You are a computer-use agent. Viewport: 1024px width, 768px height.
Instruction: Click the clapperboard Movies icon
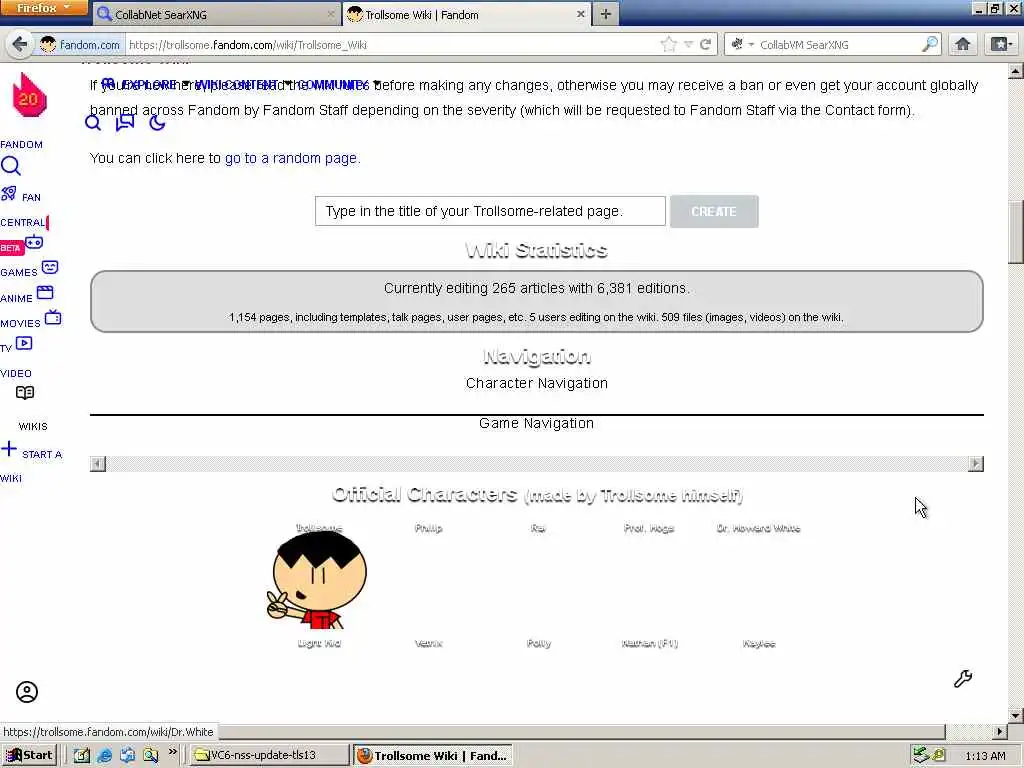(x=45, y=293)
